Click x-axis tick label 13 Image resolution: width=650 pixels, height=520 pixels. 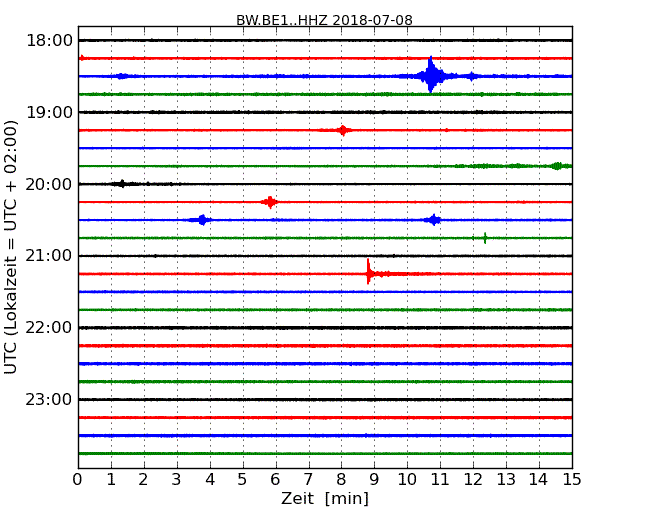tap(506, 480)
